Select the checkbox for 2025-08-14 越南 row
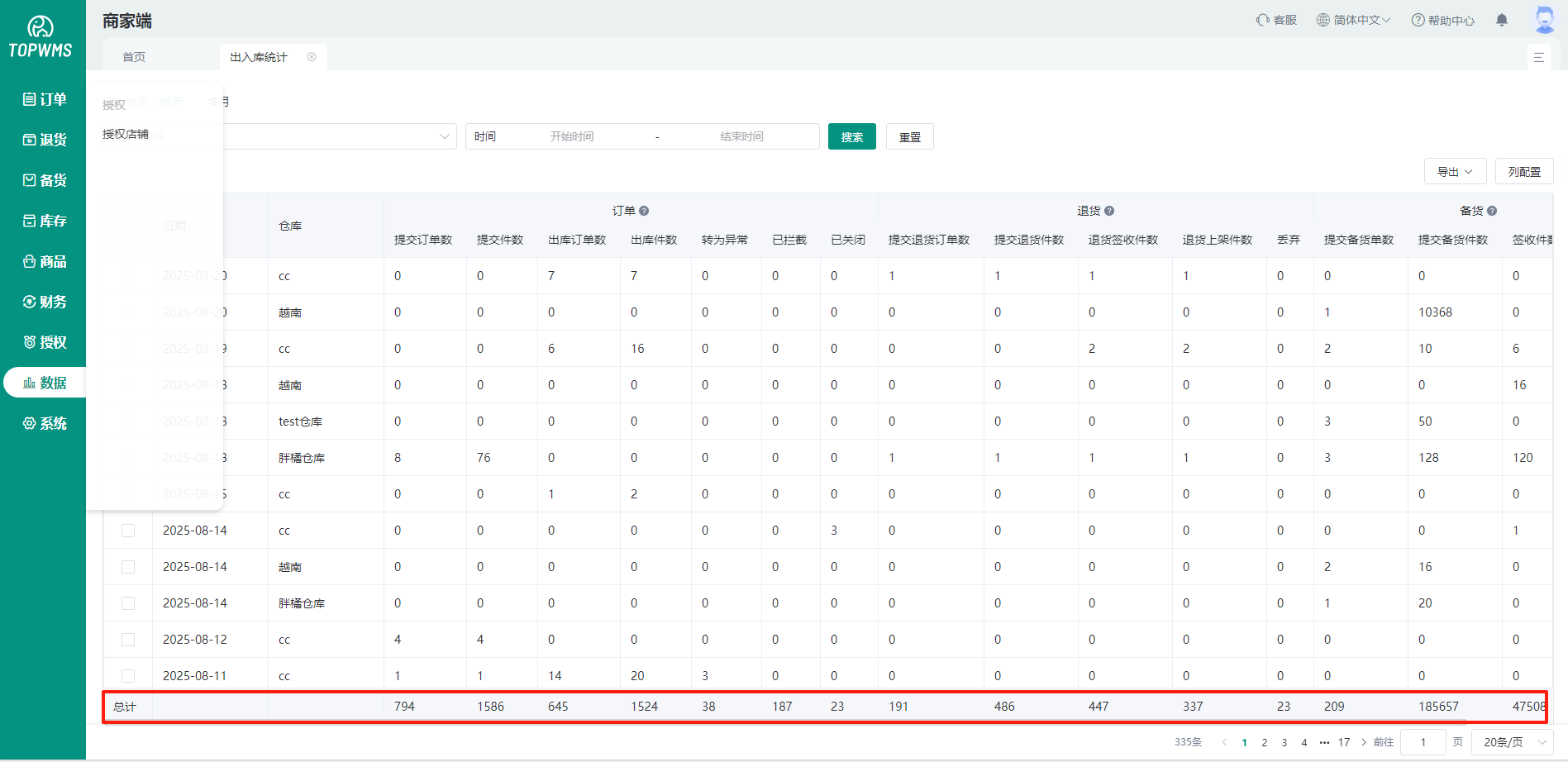The image size is (1568, 762). [x=128, y=567]
